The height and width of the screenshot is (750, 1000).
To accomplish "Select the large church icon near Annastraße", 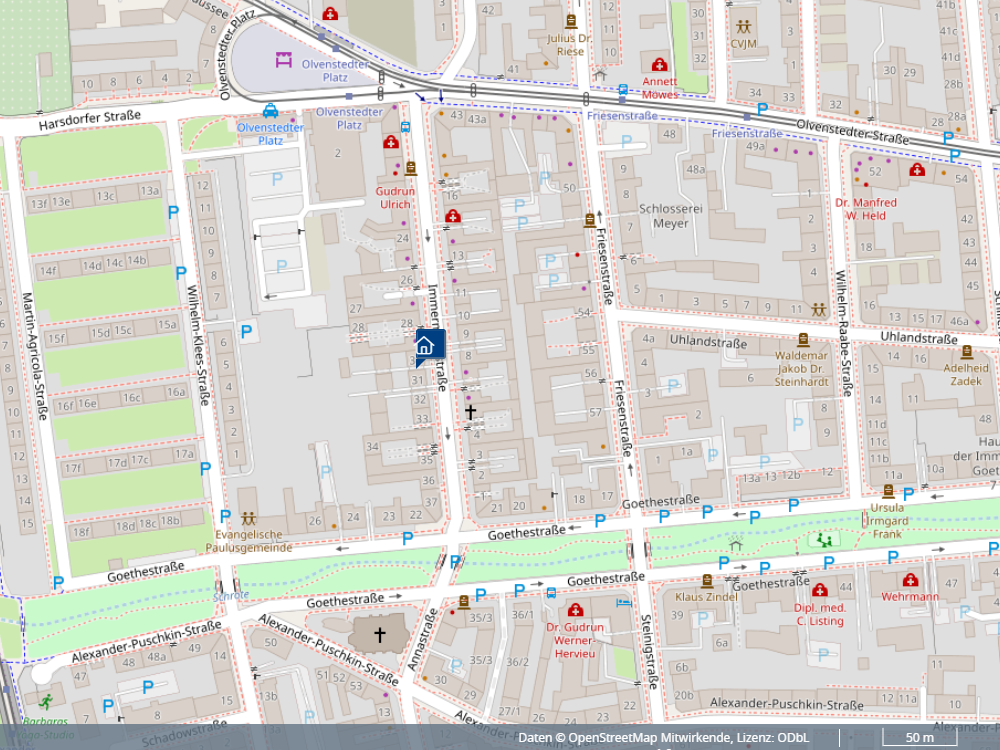I will tap(379, 634).
